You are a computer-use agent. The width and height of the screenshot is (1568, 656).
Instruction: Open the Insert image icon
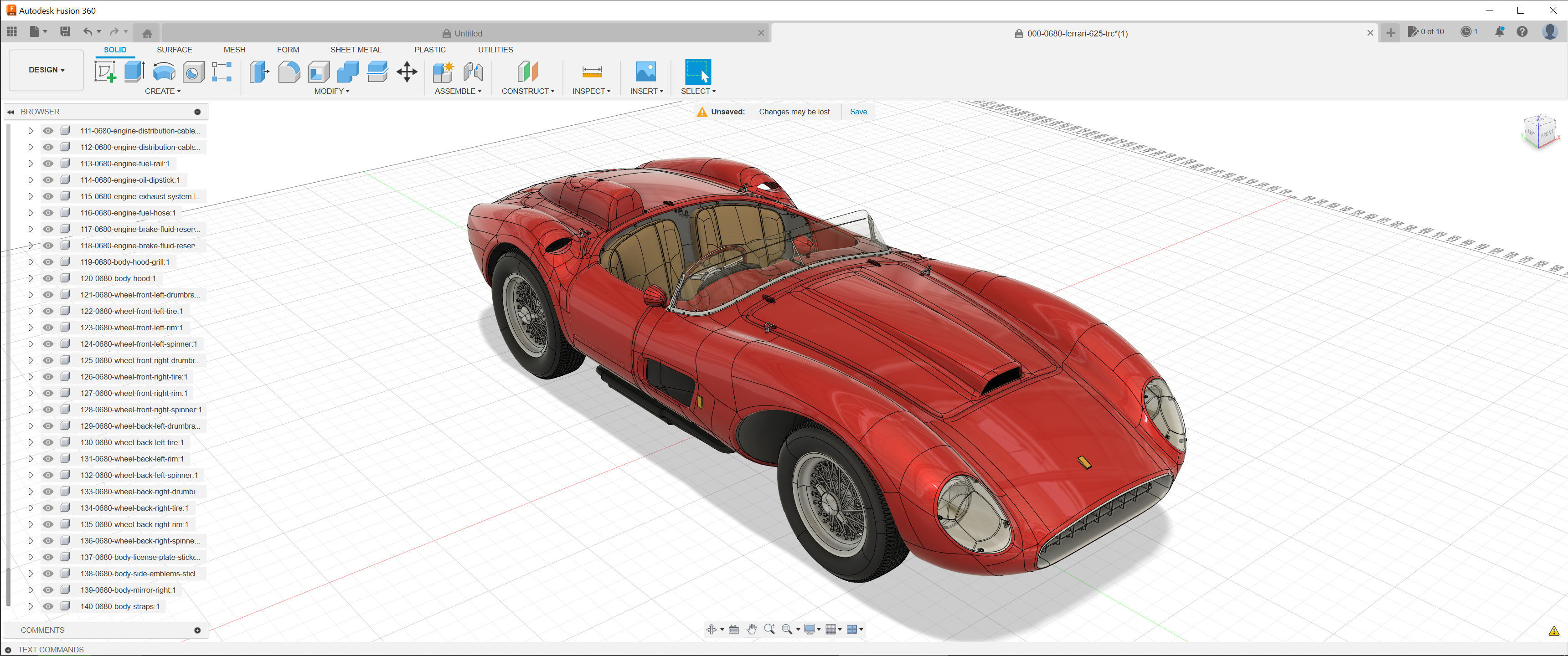[646, 72]
